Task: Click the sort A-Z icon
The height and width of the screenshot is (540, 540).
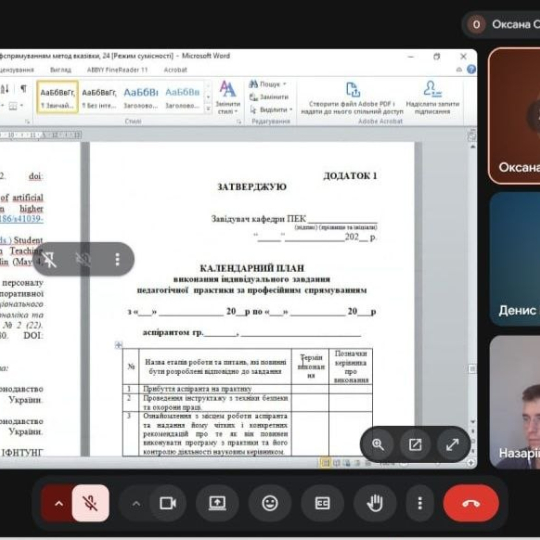Action: click(x=5, y=89)
